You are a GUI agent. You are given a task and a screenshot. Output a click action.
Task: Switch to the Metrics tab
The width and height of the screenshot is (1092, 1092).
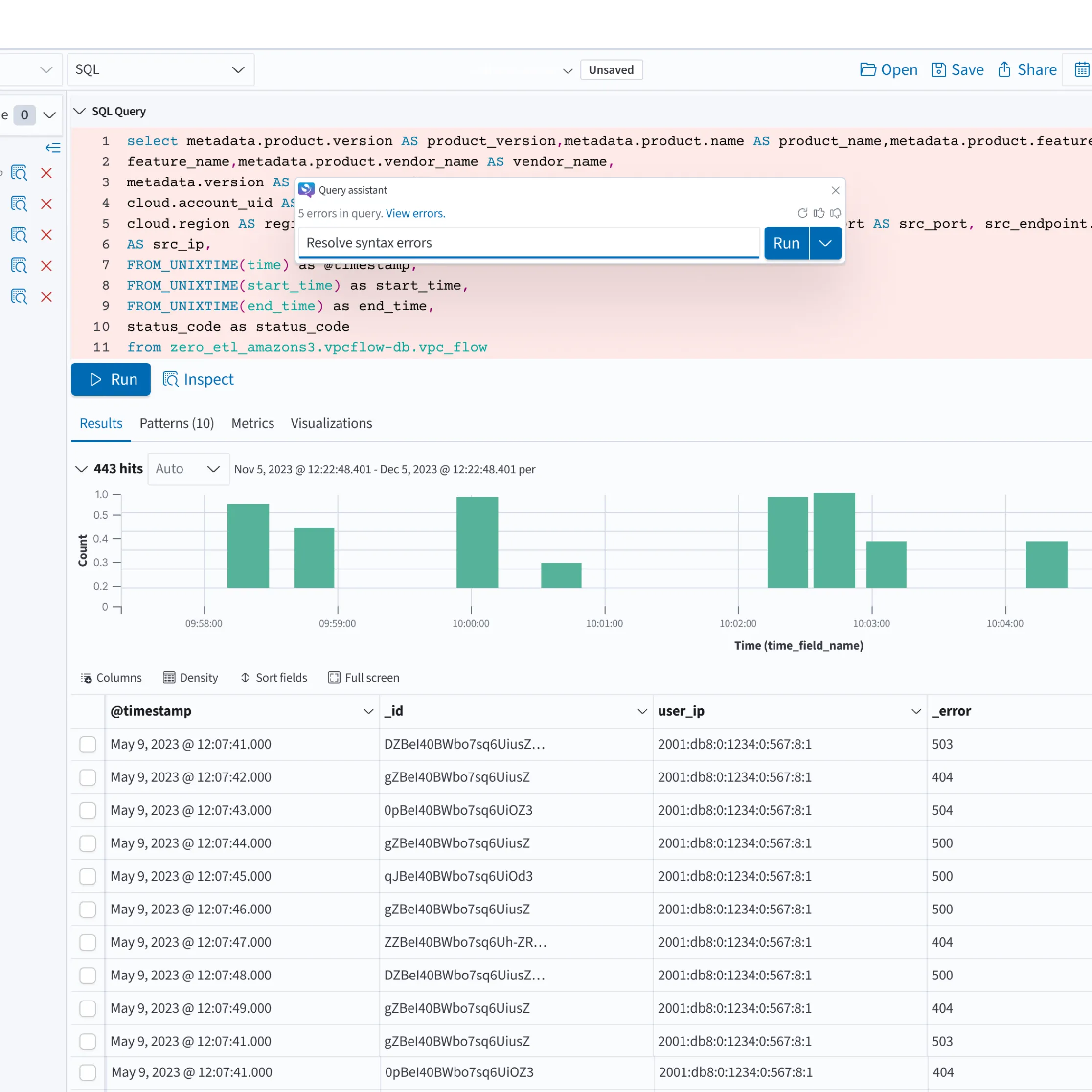(252, 423)
